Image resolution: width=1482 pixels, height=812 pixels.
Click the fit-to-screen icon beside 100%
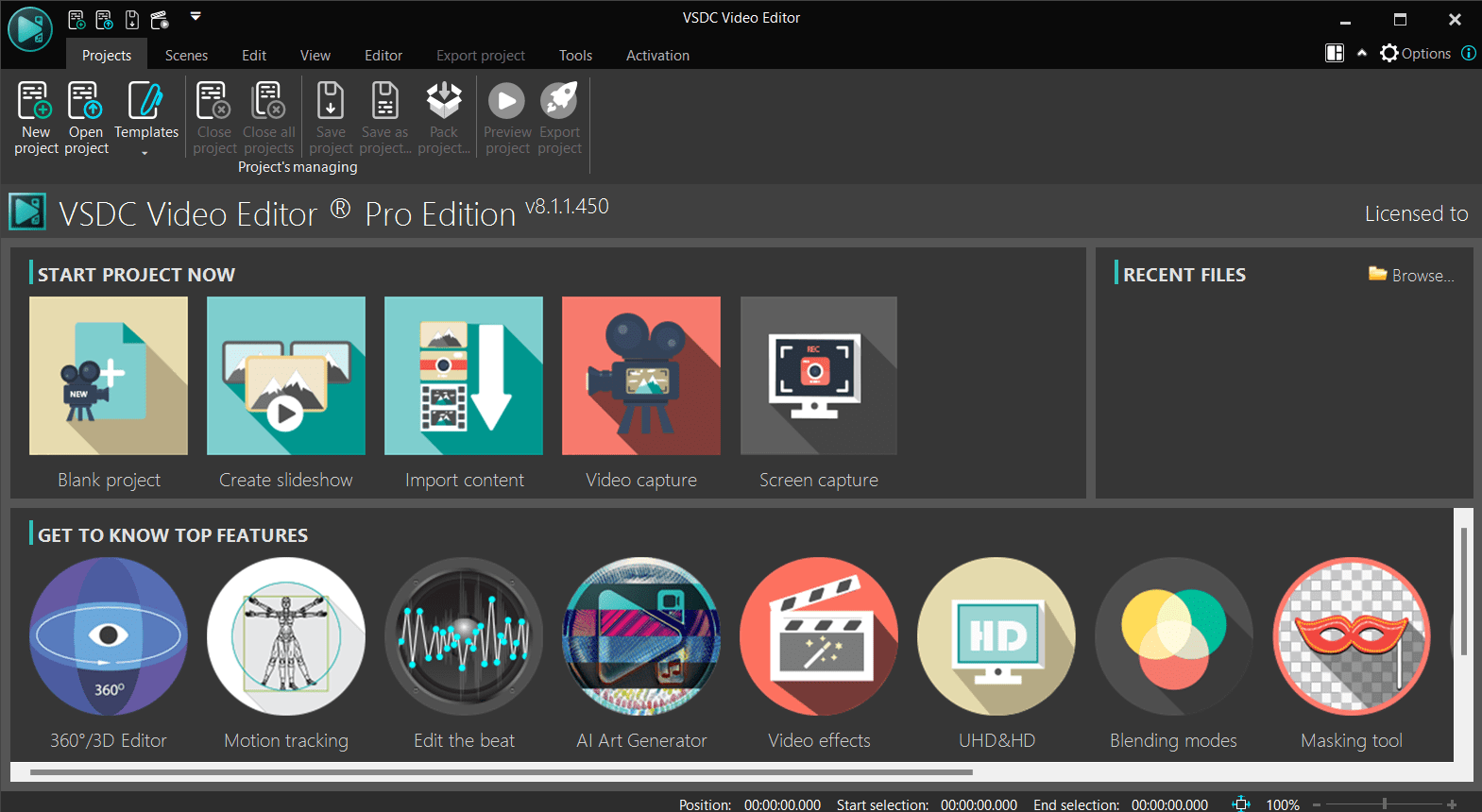[x=1241, y=804]
